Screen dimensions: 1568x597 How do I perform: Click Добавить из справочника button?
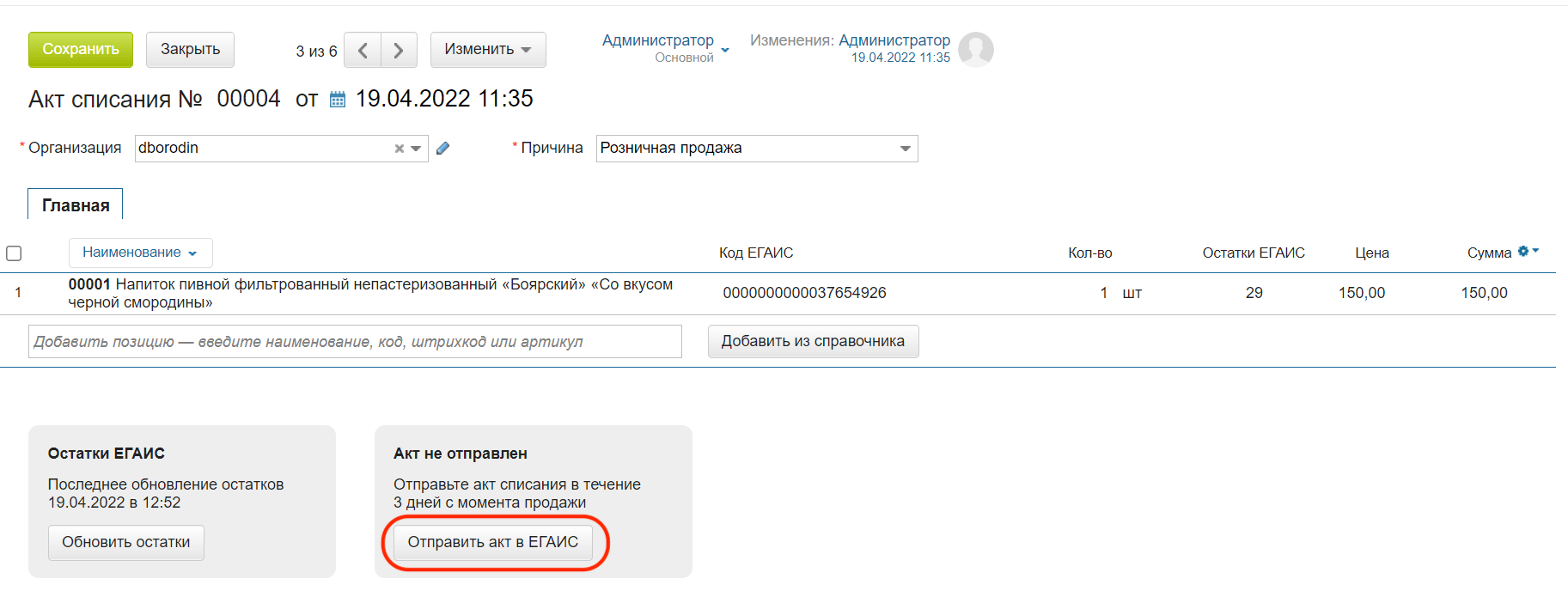[x=813, y=341]
